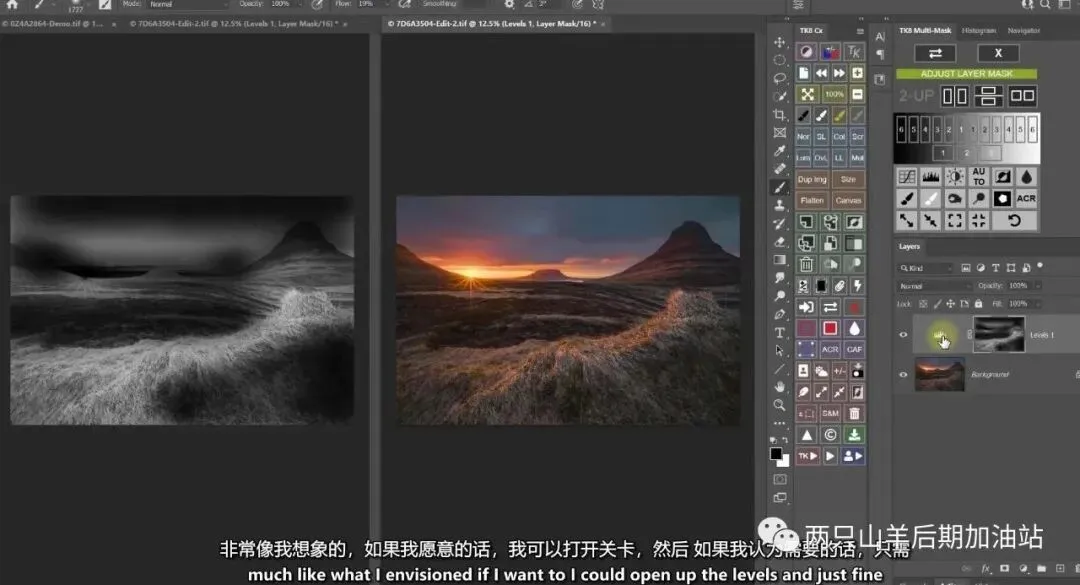
Task: Switch to the Navigator tab
Action: tap(1024, 30)
